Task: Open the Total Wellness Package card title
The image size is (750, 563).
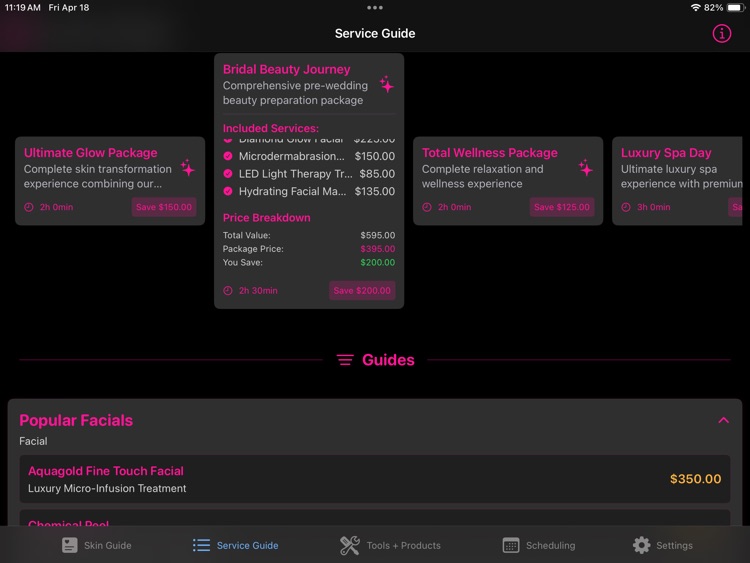Action: pos(489,153)
